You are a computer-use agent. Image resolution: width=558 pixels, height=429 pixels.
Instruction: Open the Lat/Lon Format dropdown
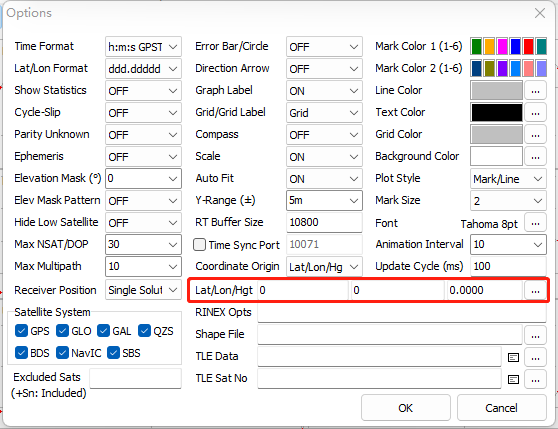[143, 69]
